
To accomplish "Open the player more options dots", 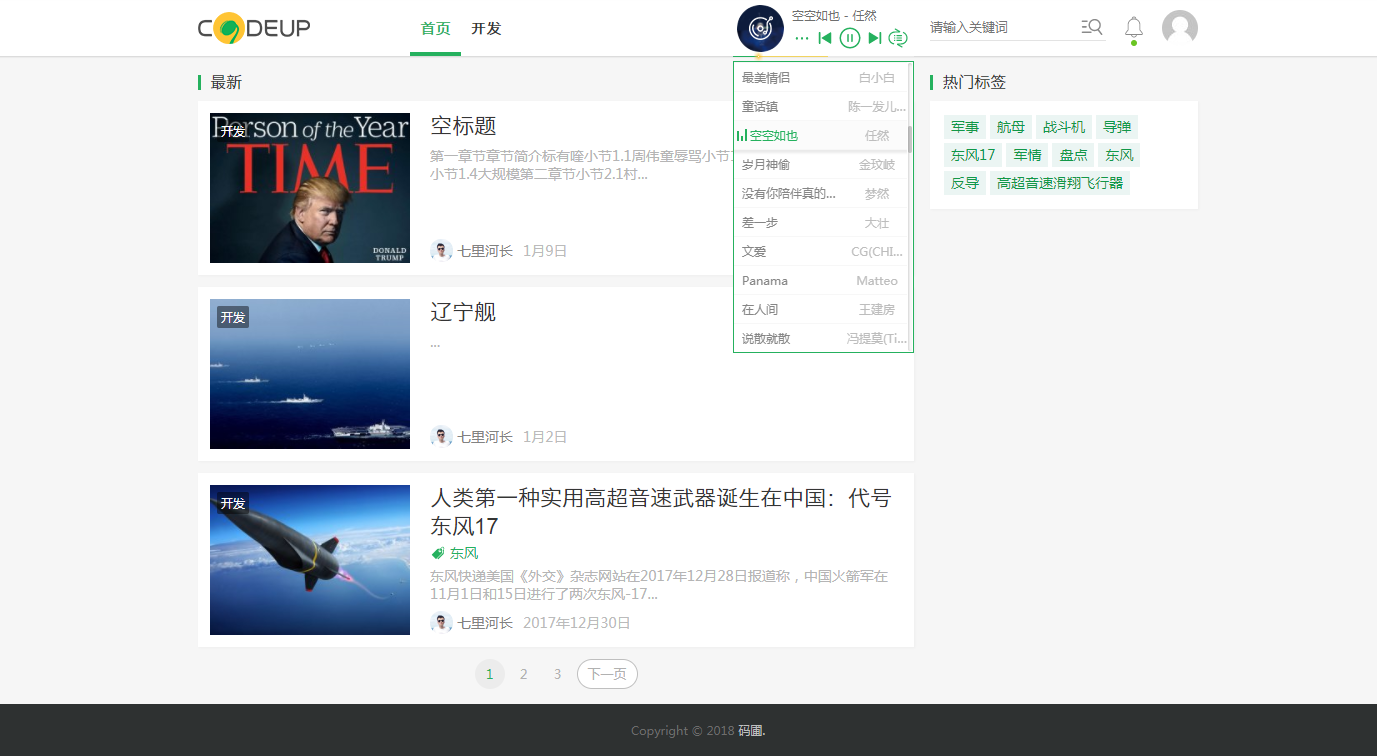I will (802, 38).
